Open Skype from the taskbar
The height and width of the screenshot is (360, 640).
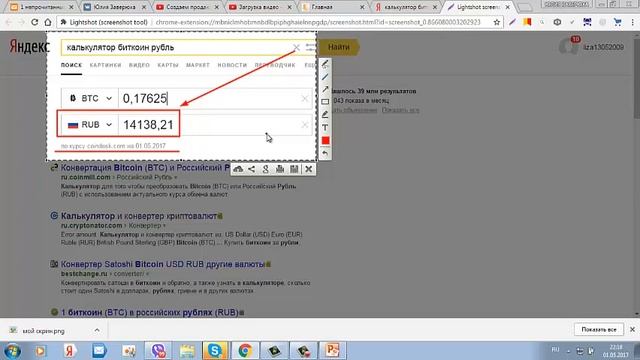tap(215, 351)
